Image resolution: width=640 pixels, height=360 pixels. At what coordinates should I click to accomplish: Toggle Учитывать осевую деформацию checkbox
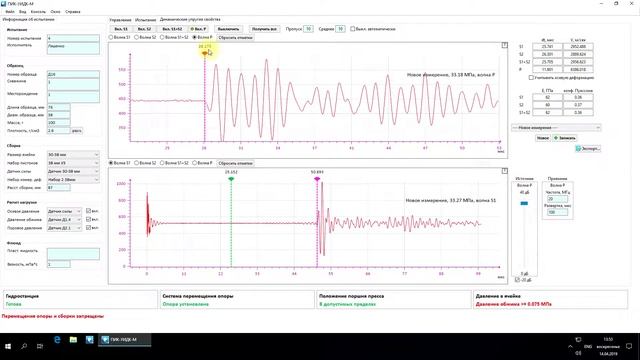pyautogui.click(x=531, y=78)
